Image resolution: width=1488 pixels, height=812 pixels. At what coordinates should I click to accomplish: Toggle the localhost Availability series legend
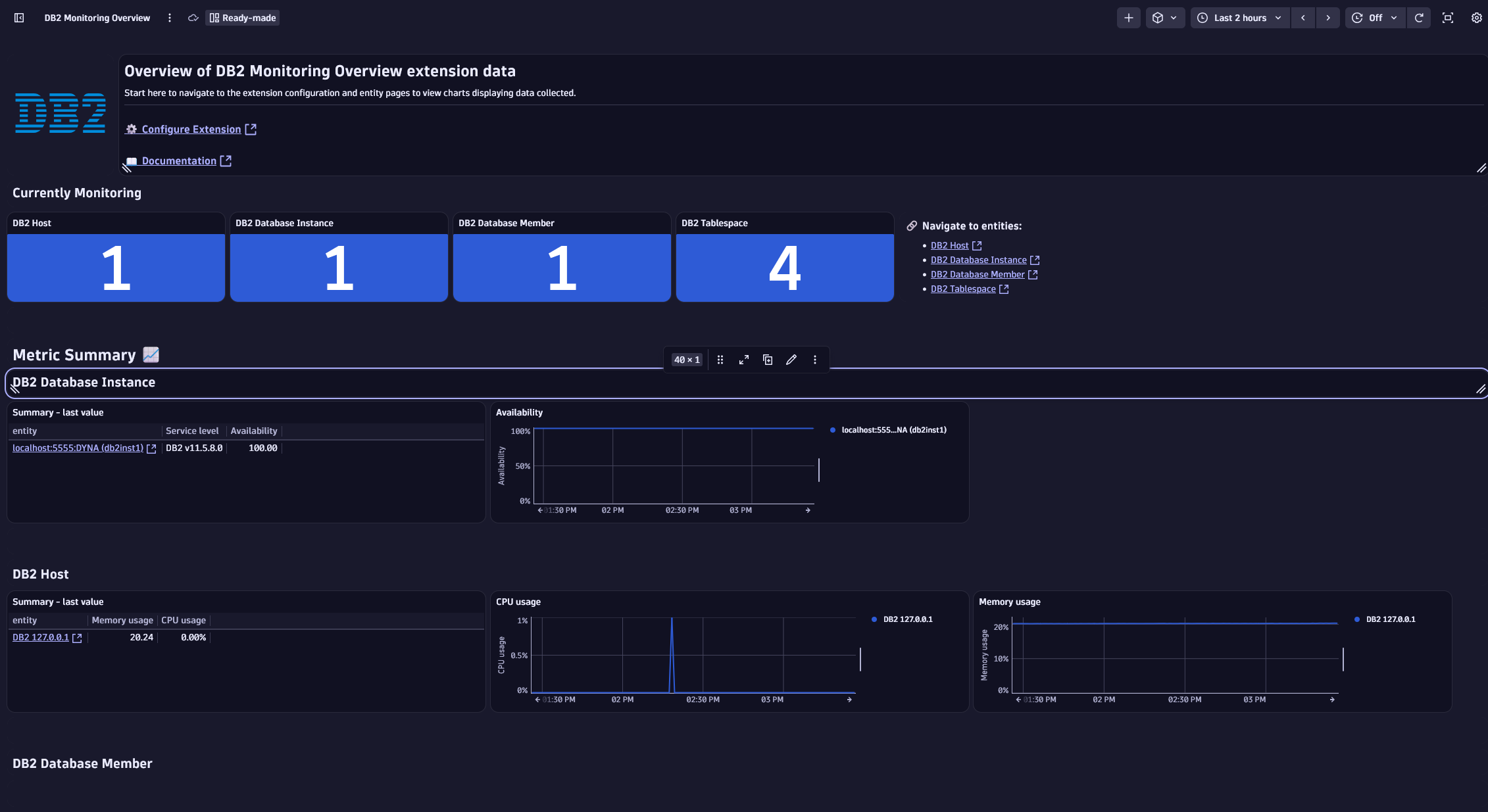[x=893, y=430]
